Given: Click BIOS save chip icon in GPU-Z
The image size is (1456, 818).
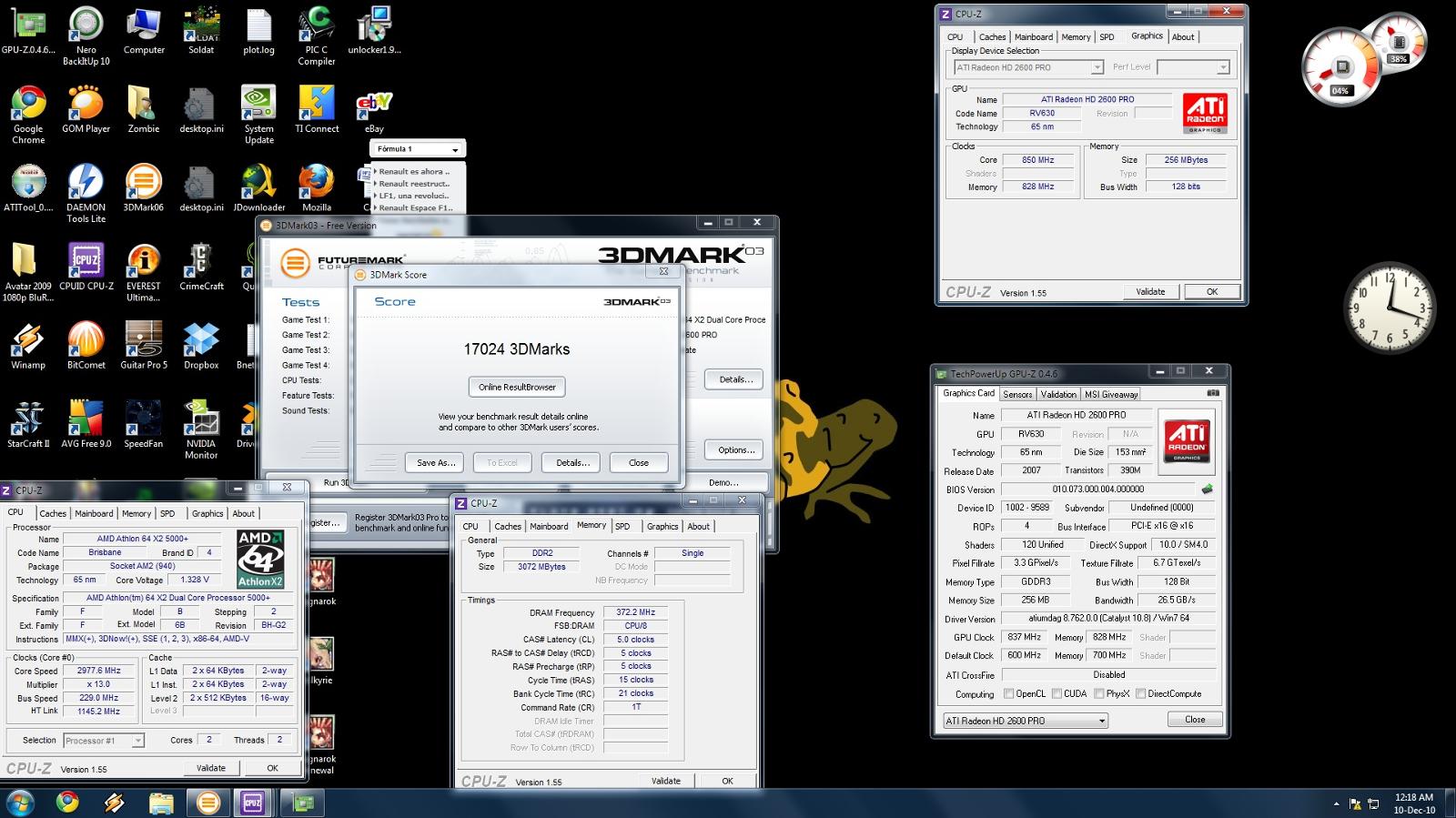Looking at the screenshot, I should pyautogui.click(x=1207, y=489).
